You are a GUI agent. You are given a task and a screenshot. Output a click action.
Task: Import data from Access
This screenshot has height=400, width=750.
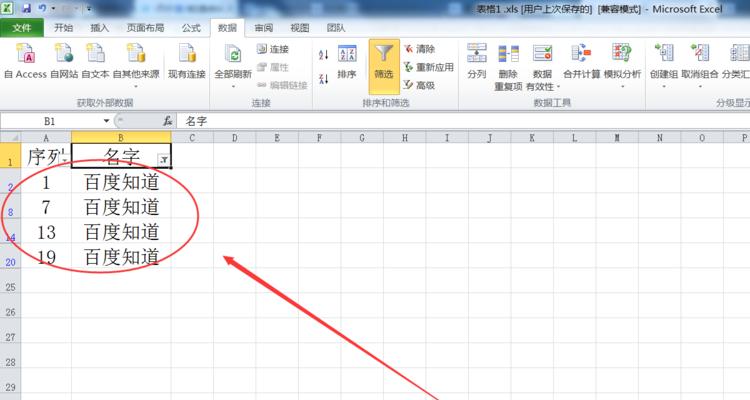(25, 61)
